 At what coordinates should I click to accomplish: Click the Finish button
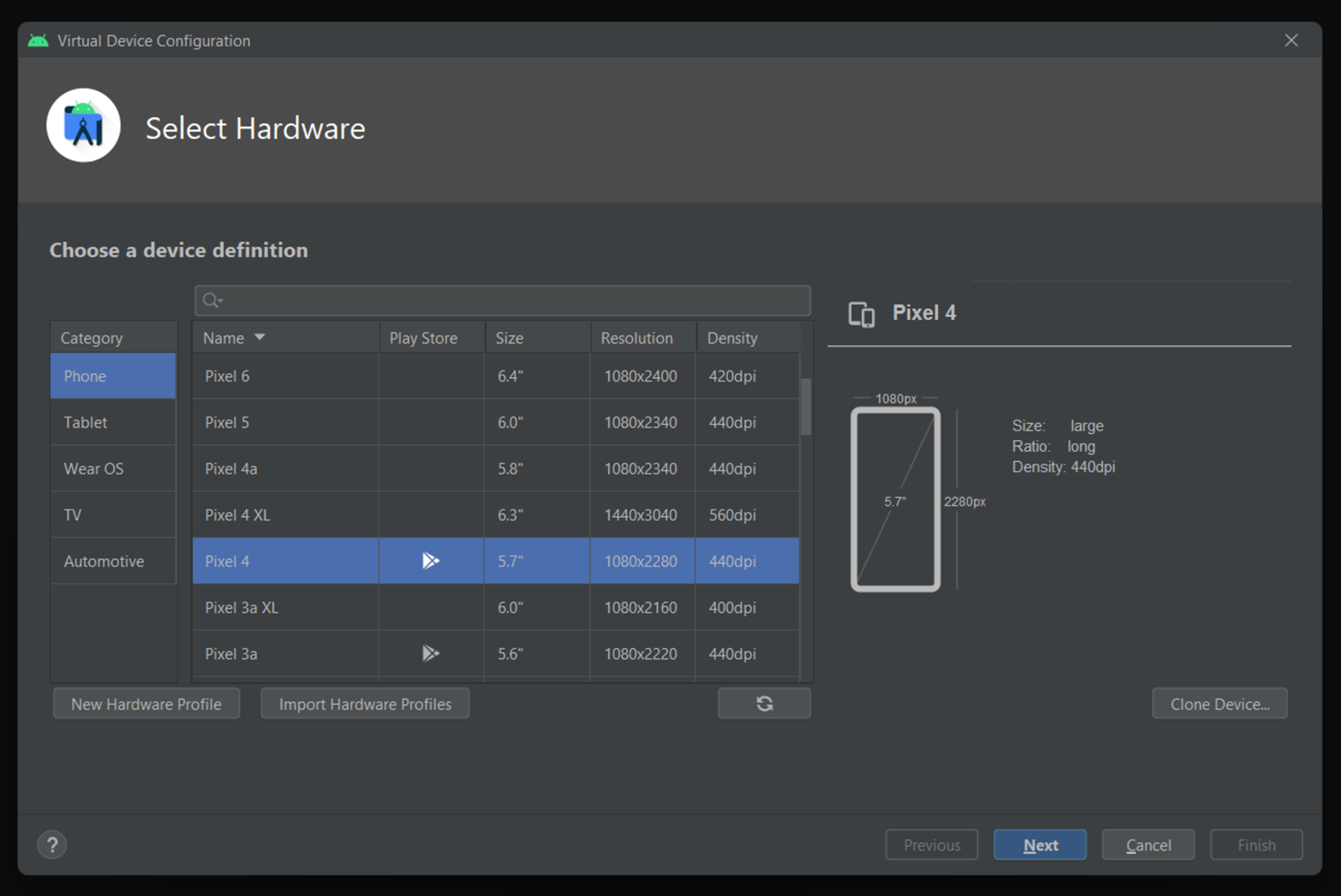[1256, 845]
